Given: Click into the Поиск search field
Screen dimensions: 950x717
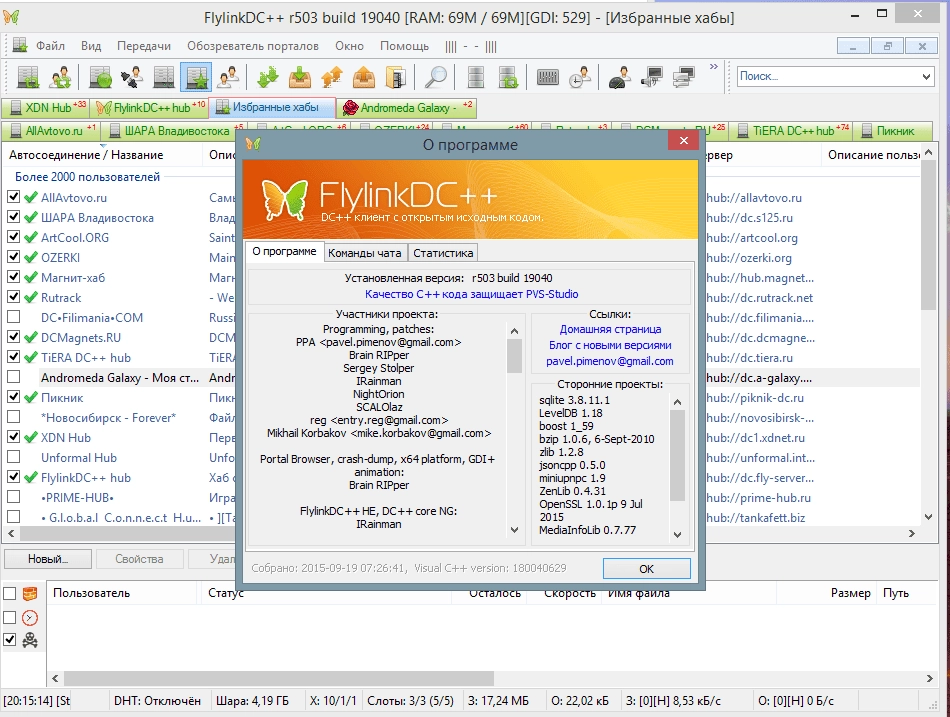Looking at the screenshot, I should coord(828,76).
